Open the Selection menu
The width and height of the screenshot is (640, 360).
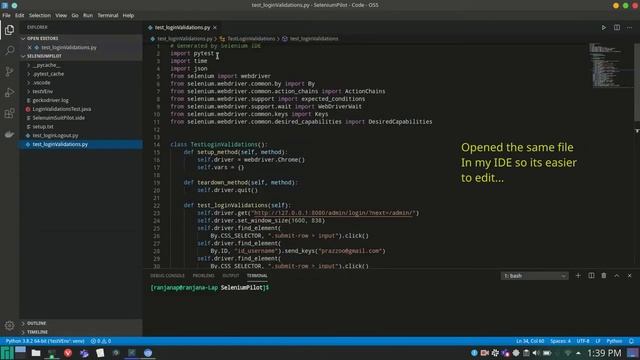[40, 16]
